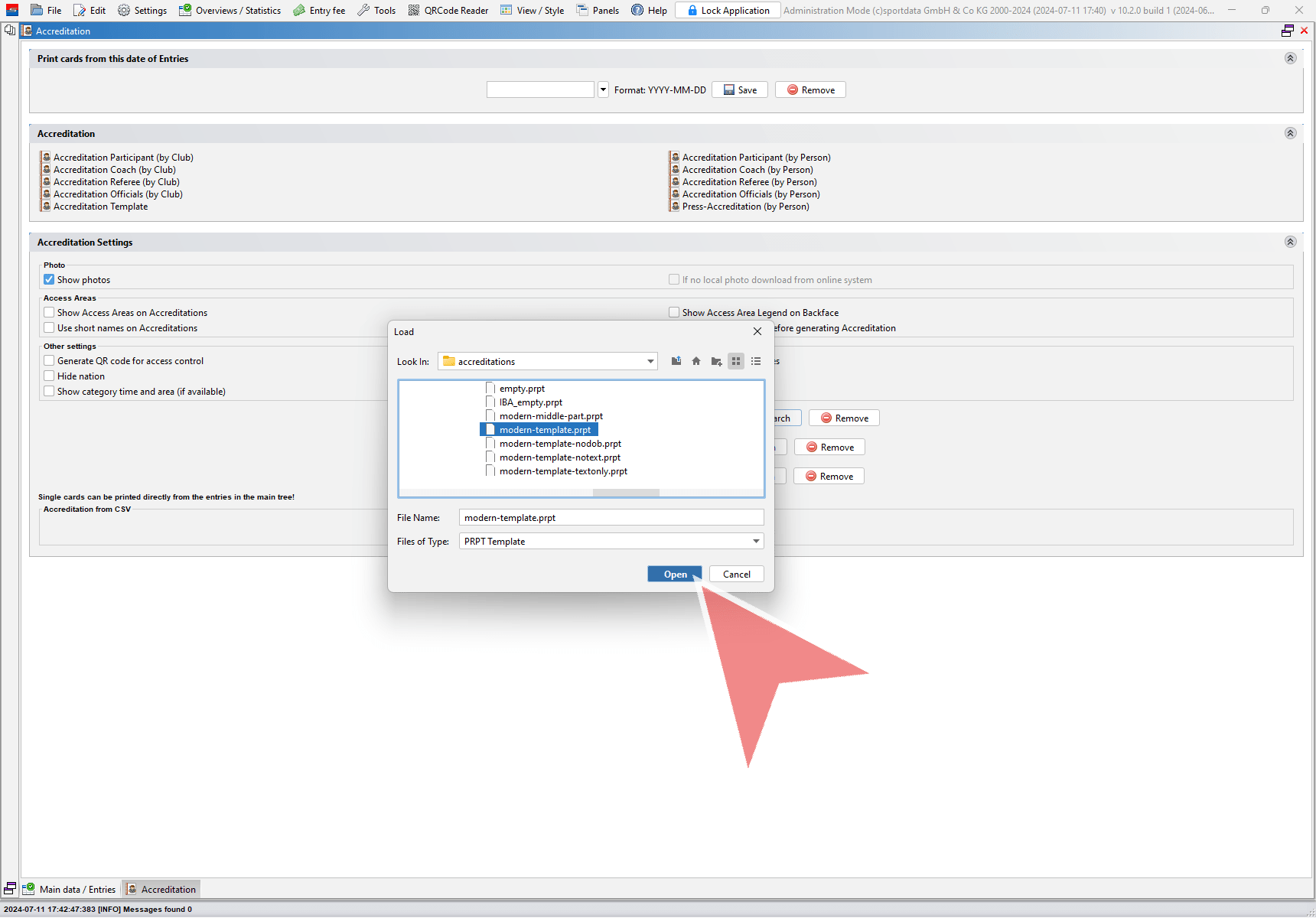Image resolution: width=1316 pixels, height=918 pixels.
Task: Click Open to load selected template
Action: 674,575
